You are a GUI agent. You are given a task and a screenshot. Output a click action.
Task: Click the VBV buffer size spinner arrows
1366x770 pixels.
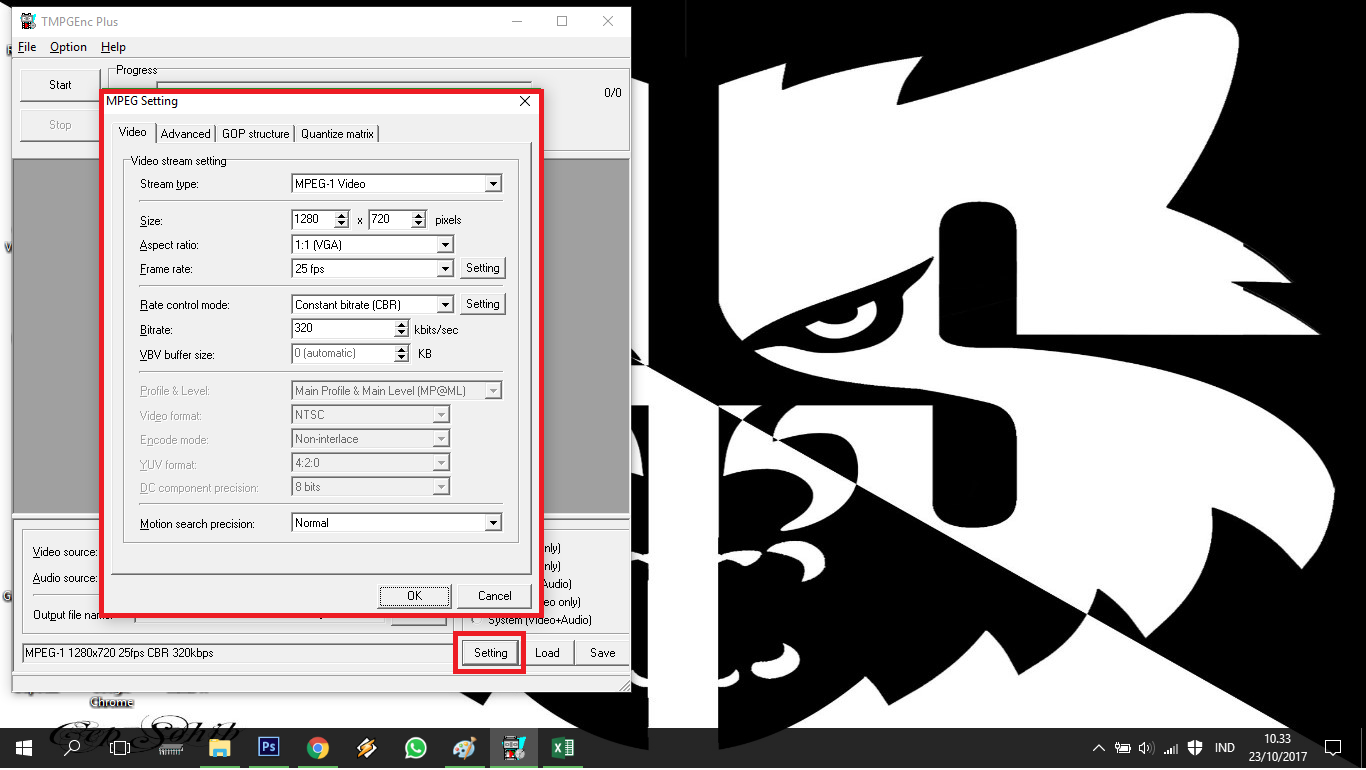(402, 353)
